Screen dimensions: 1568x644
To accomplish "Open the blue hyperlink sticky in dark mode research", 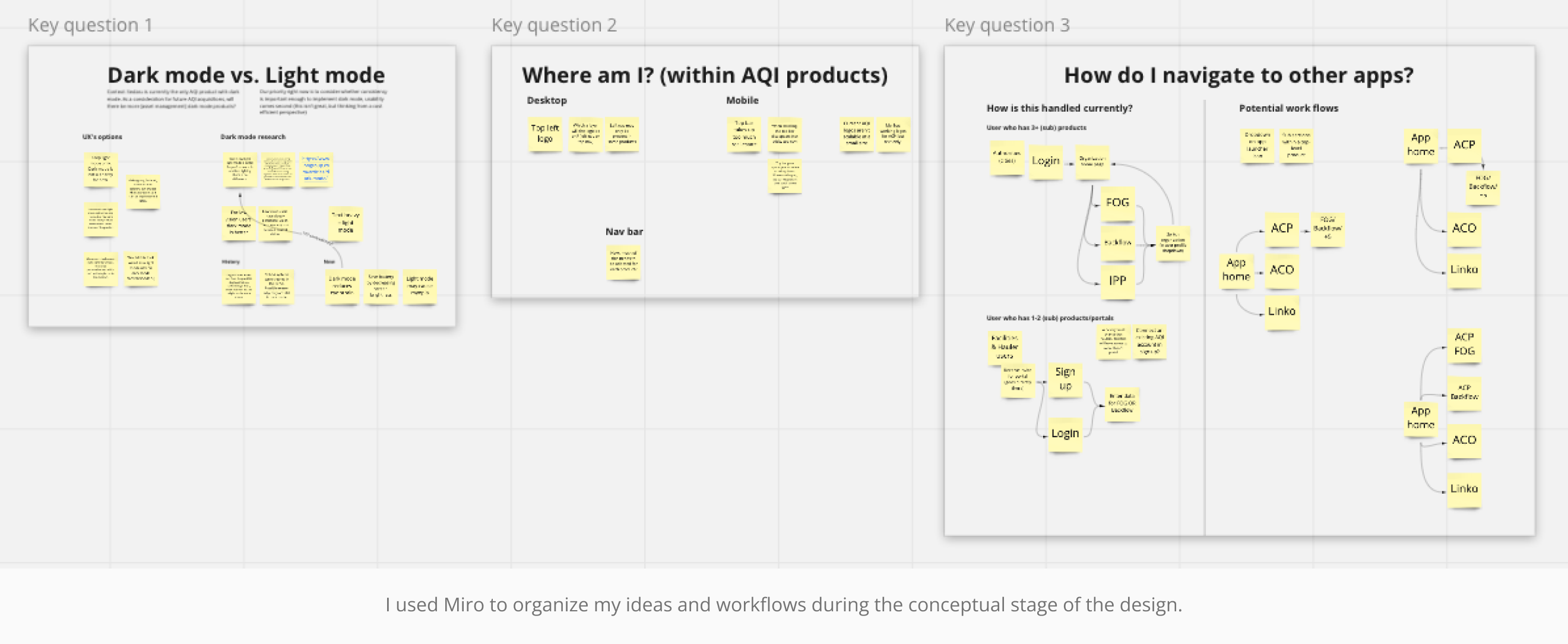I will click(315, 168).
